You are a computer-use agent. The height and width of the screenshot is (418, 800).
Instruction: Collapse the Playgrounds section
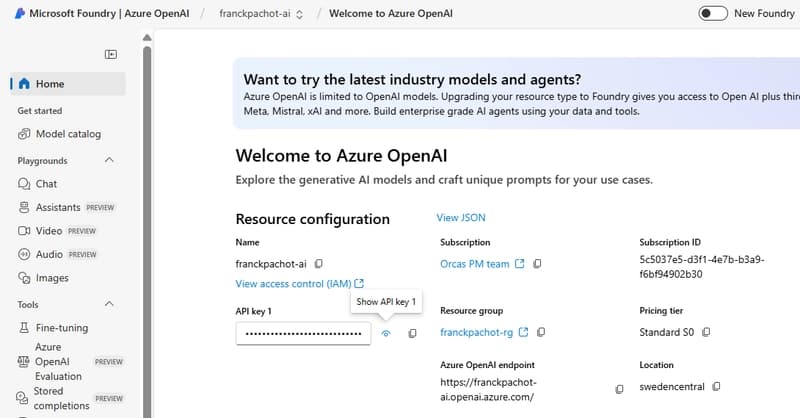click(x=109, y=160)
